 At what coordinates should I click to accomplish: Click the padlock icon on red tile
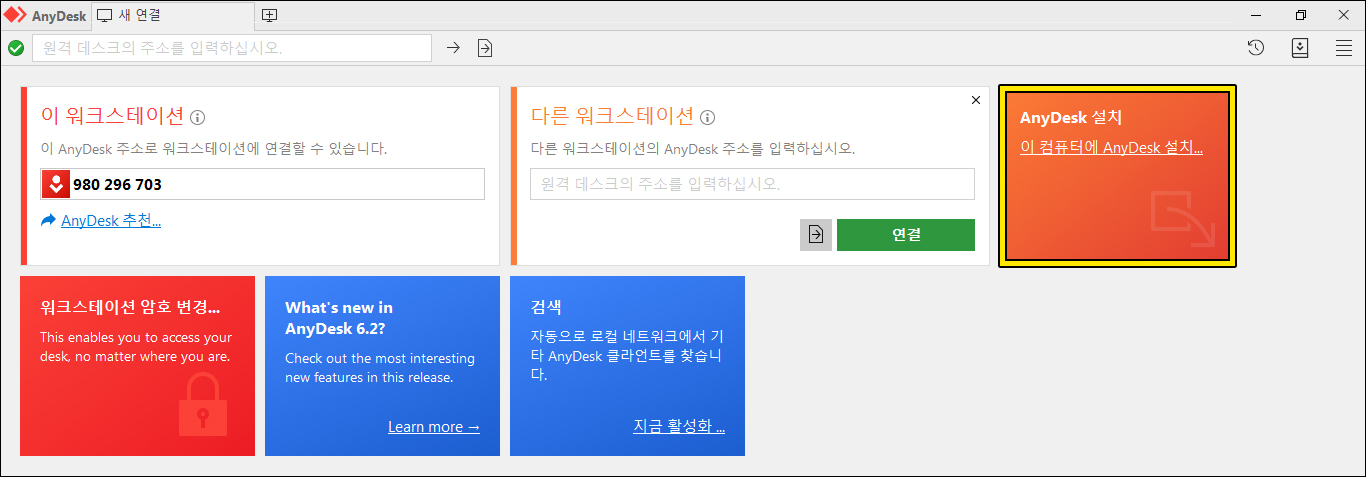[203, 404]
